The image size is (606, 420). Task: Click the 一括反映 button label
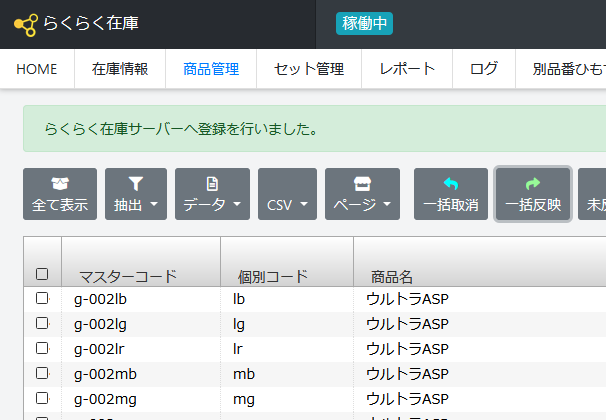533,205
